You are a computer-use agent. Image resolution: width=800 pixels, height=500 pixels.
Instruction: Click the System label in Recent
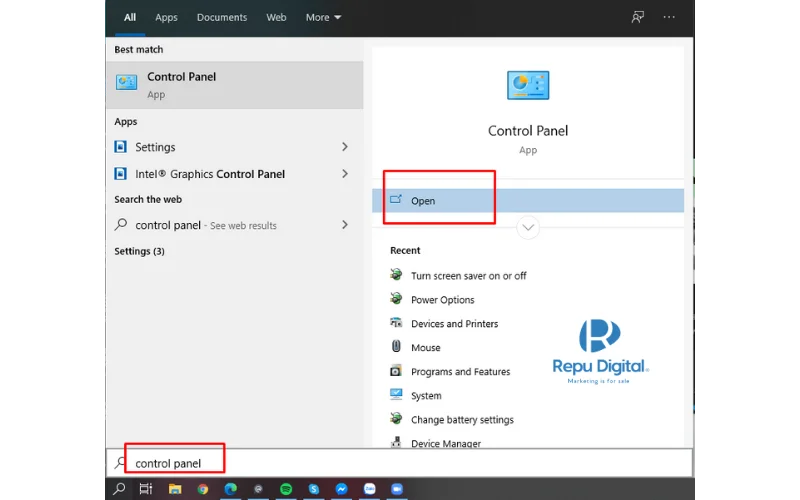(426, 396)
